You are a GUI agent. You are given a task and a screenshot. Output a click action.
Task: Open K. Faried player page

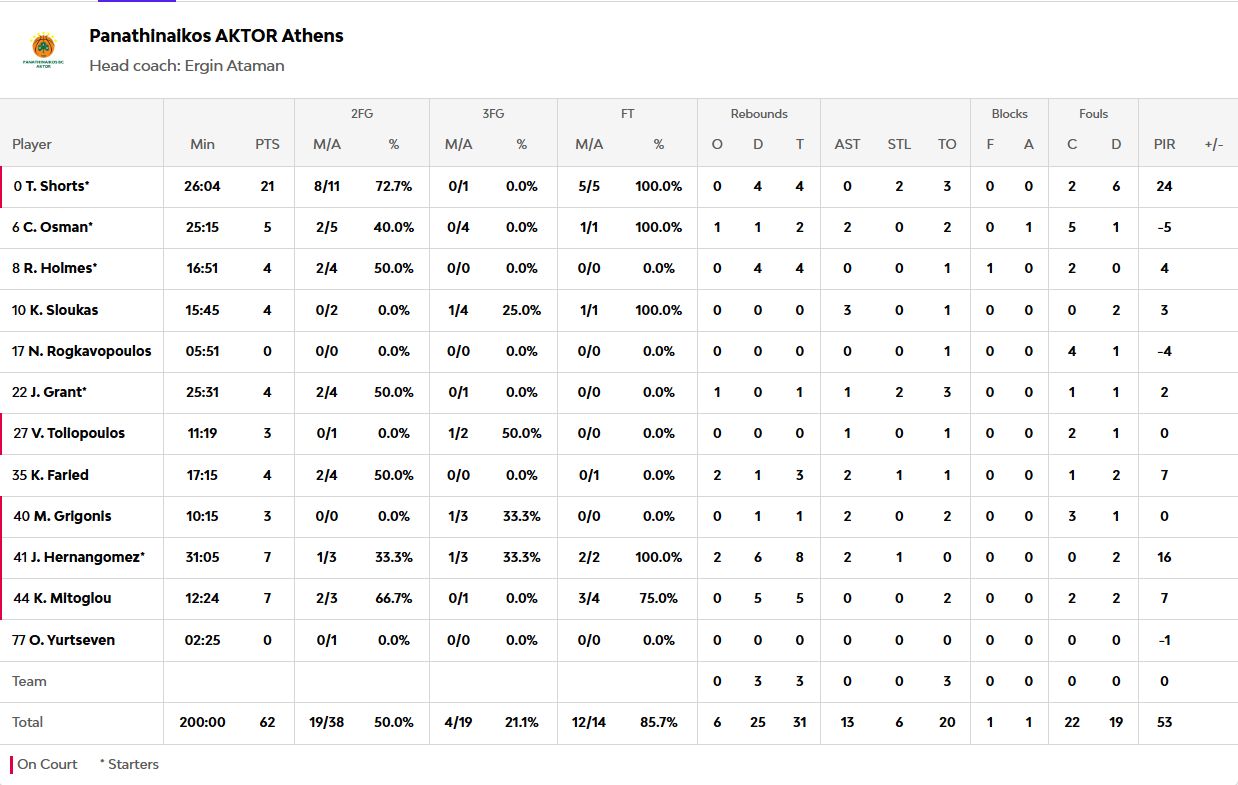point(60,475)
